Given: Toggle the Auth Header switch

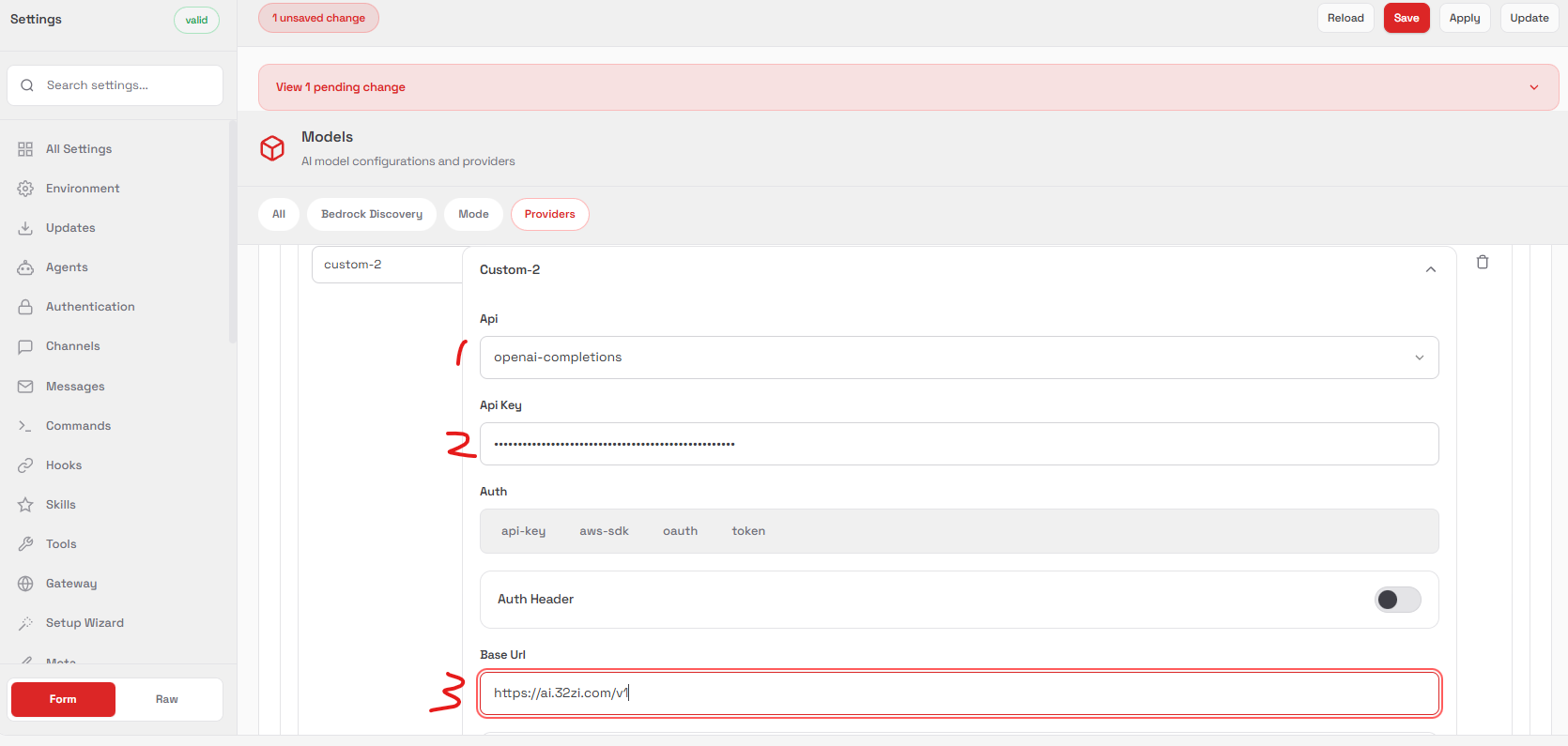Looking at the screenshot, I should (x=1397, y=600).
